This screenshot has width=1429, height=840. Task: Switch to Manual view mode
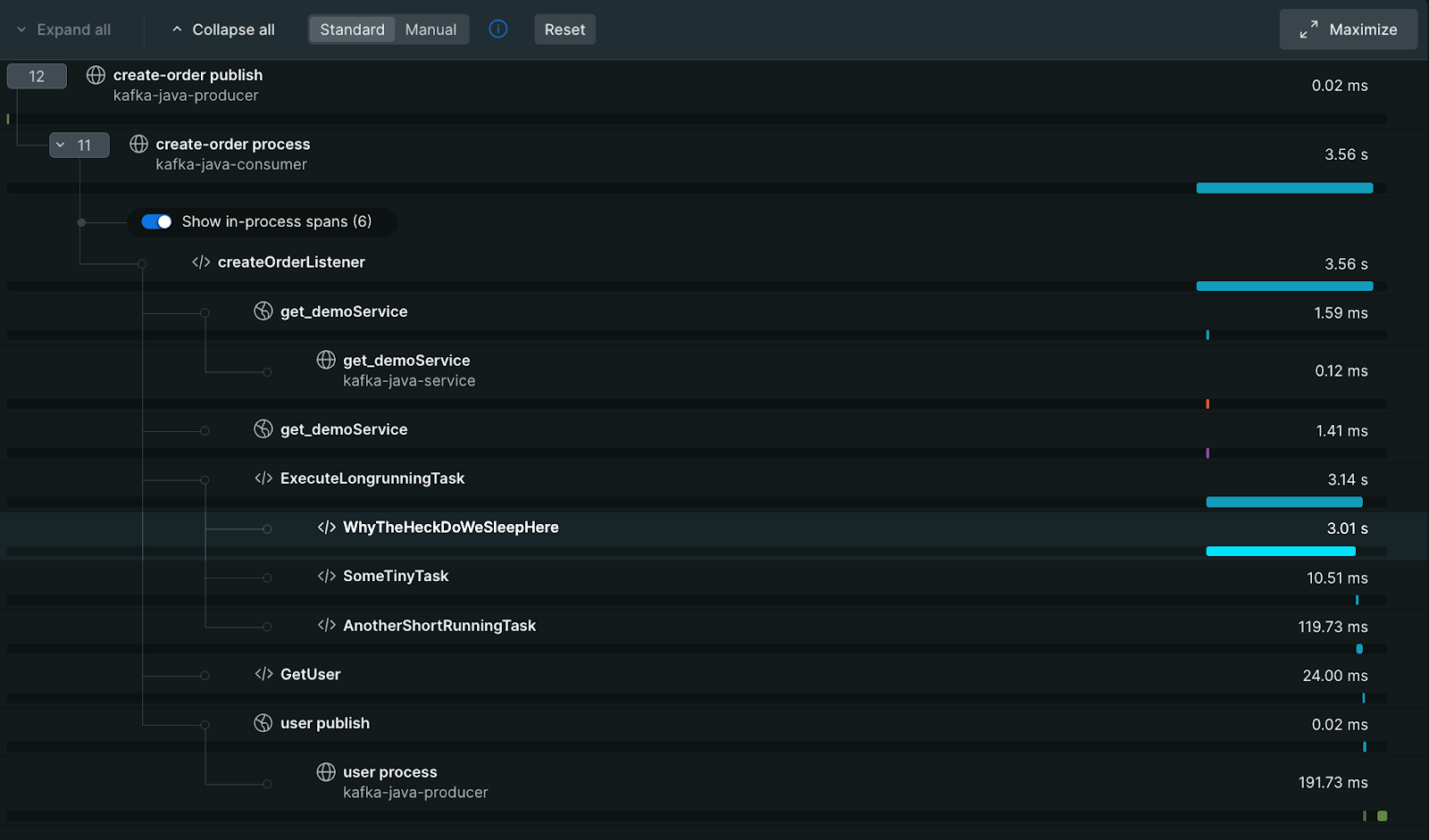tap(430, 29)
